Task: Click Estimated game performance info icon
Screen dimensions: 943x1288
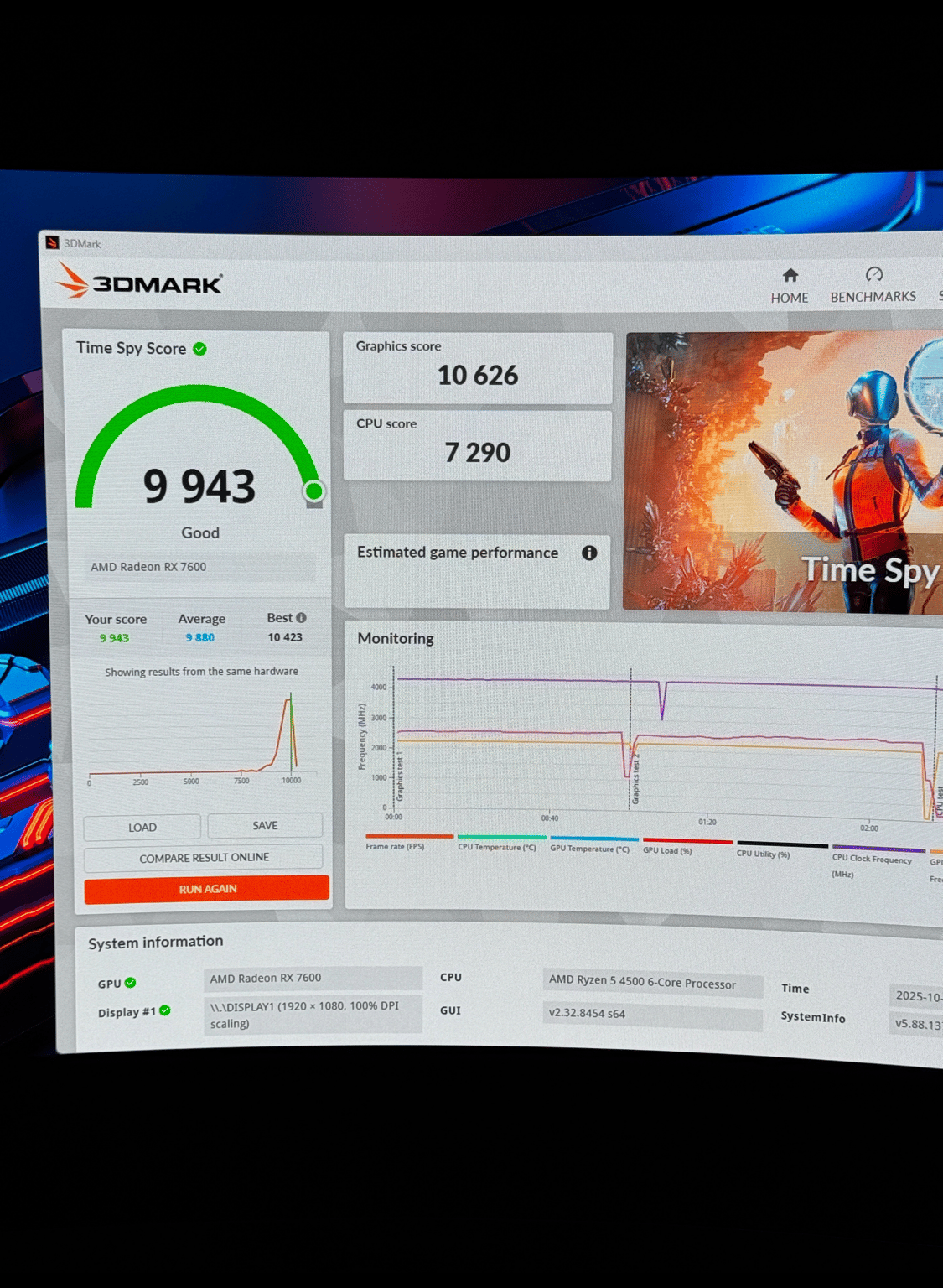Action: (x=589, y=553)
